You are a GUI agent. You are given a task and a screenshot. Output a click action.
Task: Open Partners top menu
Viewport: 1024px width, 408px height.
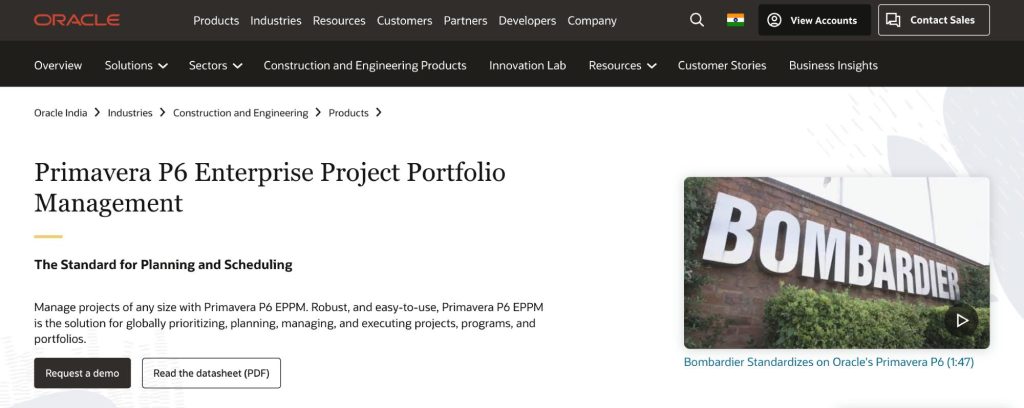(x=465, y=20)
